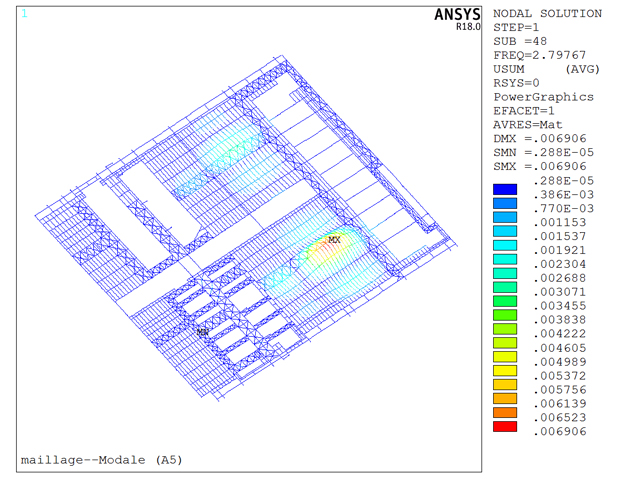The height and width of the screenshot is (480, 640).
Task: Click the maillage--Modale (A5) title
Action: [x=101, y=460]
